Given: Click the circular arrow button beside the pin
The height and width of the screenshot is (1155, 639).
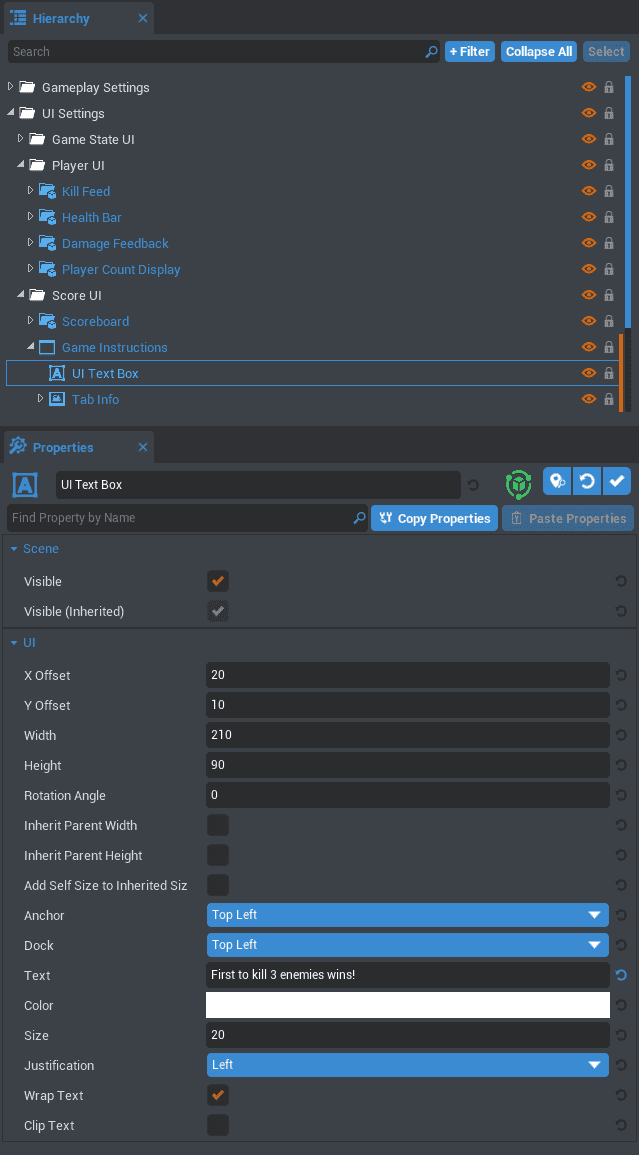Looking at the screenshot, I should (x=587, y=482).
